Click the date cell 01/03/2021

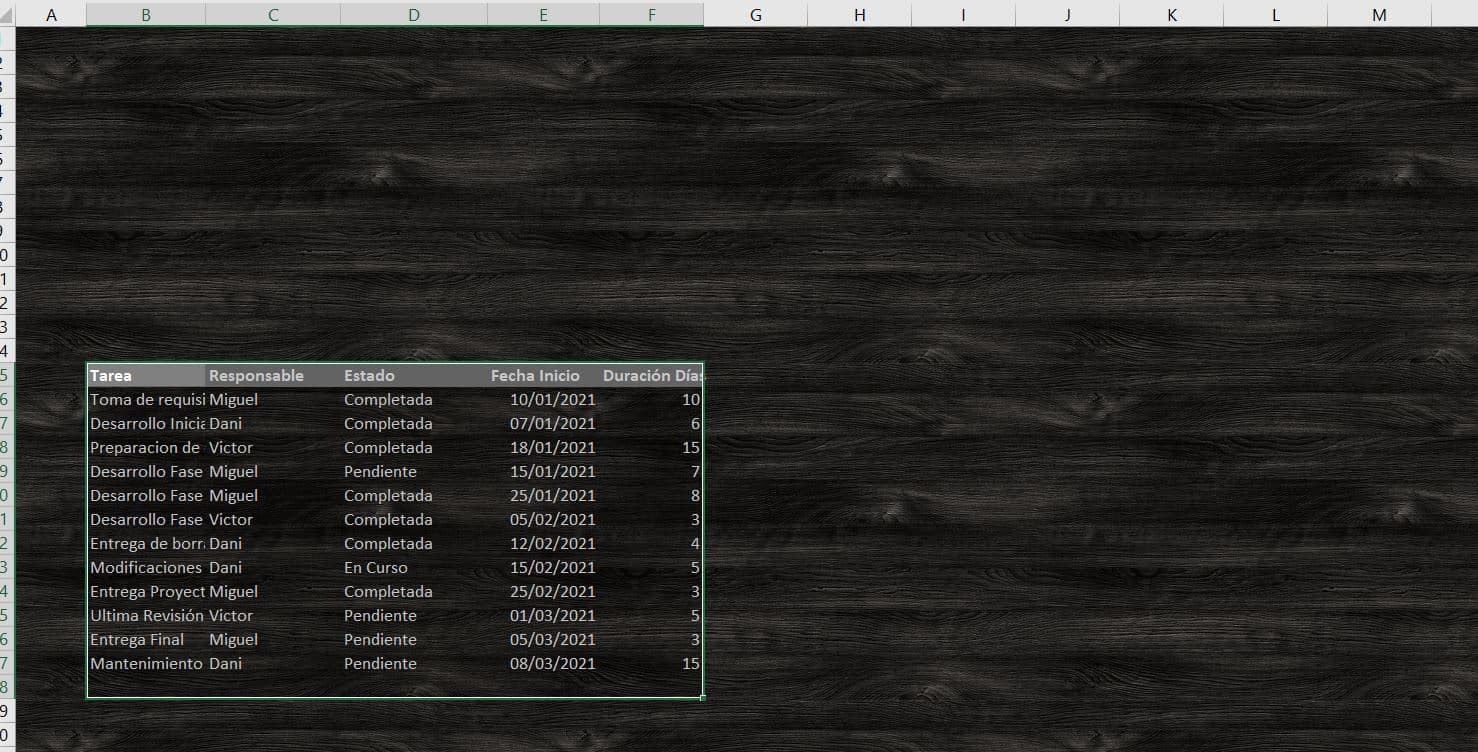click(x=543, y=616)
